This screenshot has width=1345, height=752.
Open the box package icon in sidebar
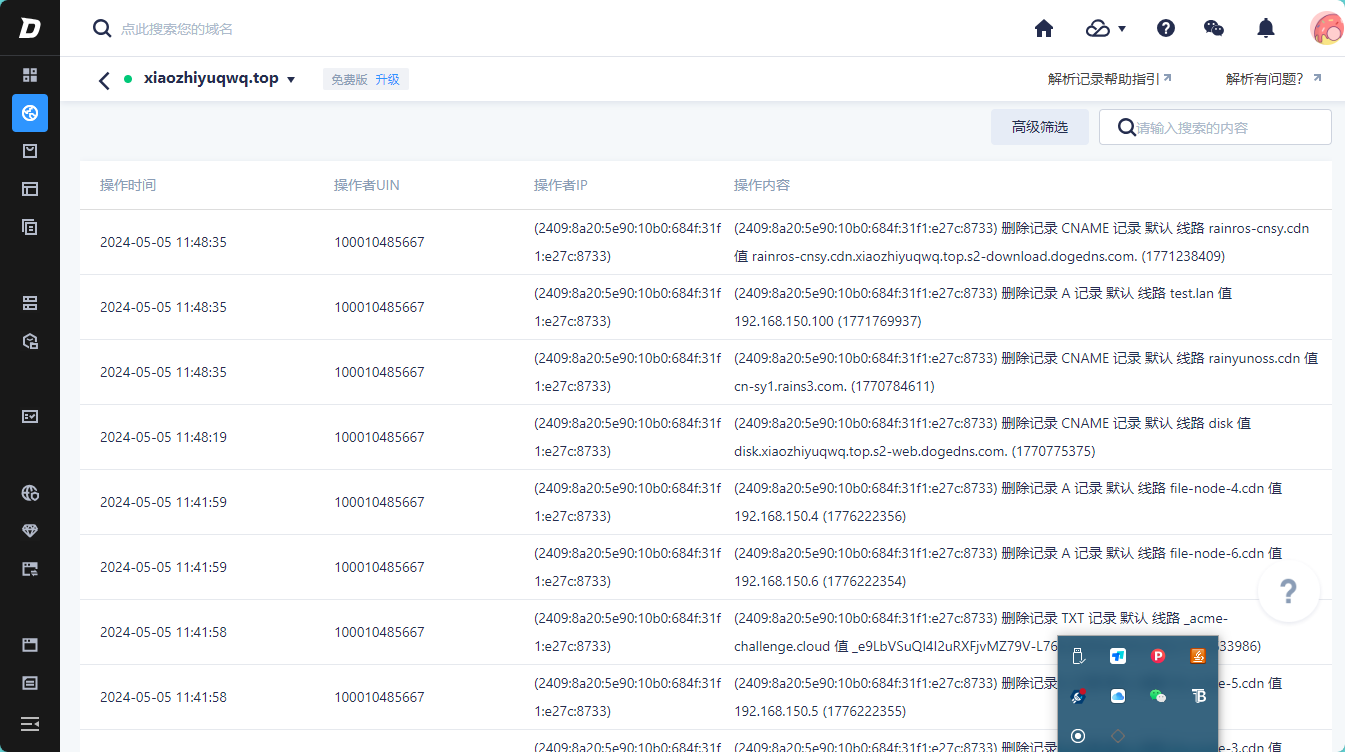pyautogui.click(x=30, y=151)
